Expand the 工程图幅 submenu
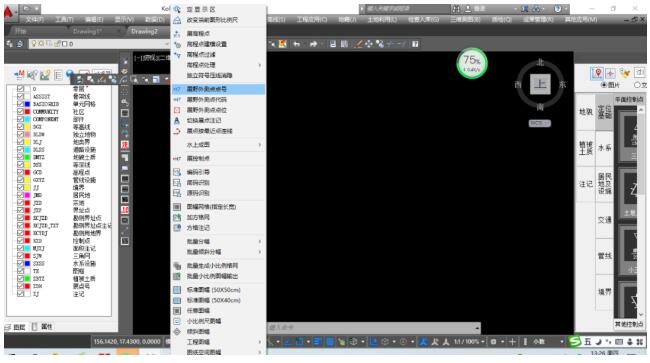Image resolution: width=650 pixels, height=363 pixels. 218,342
